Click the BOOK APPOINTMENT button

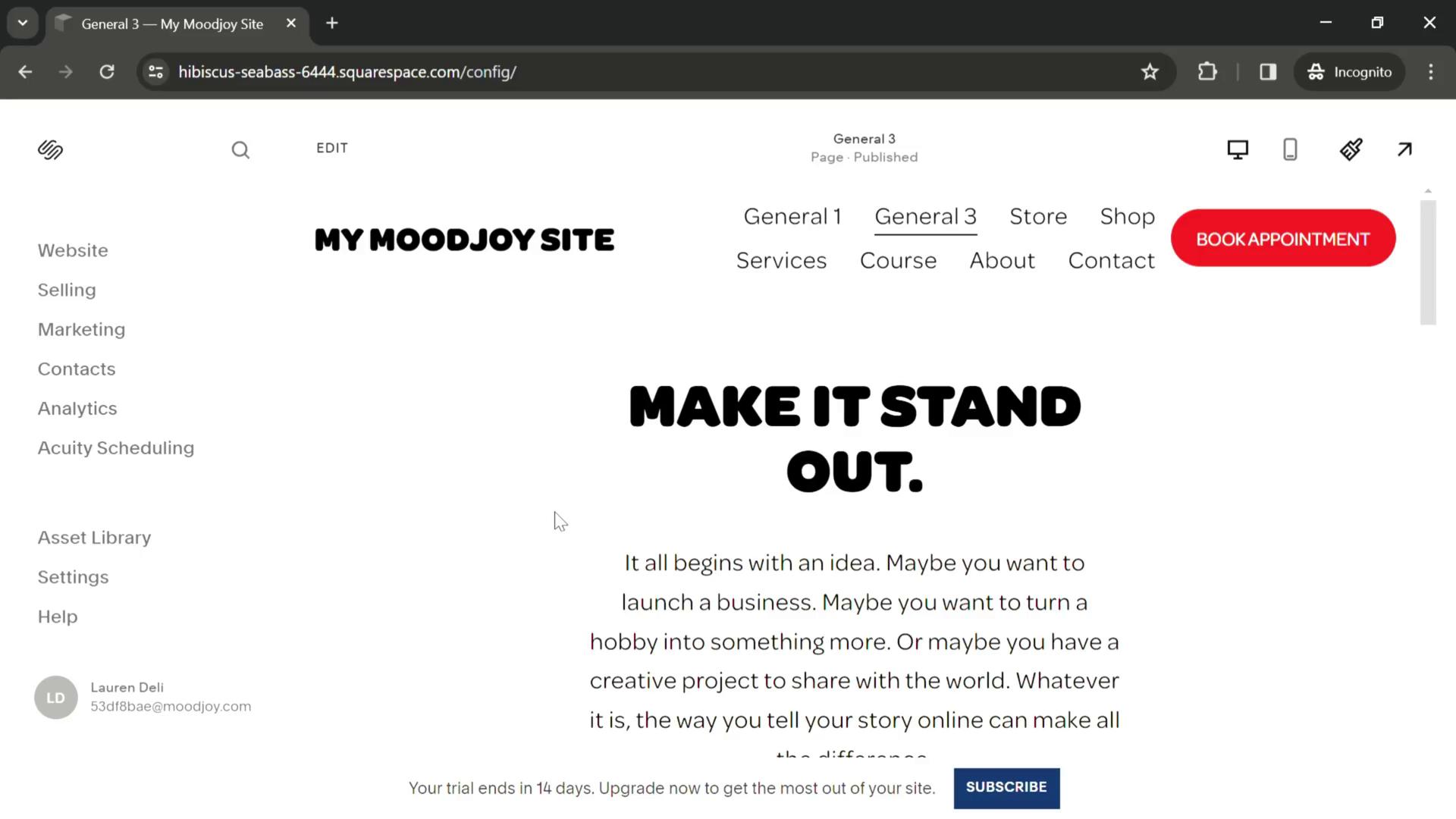click(1283, 238)
